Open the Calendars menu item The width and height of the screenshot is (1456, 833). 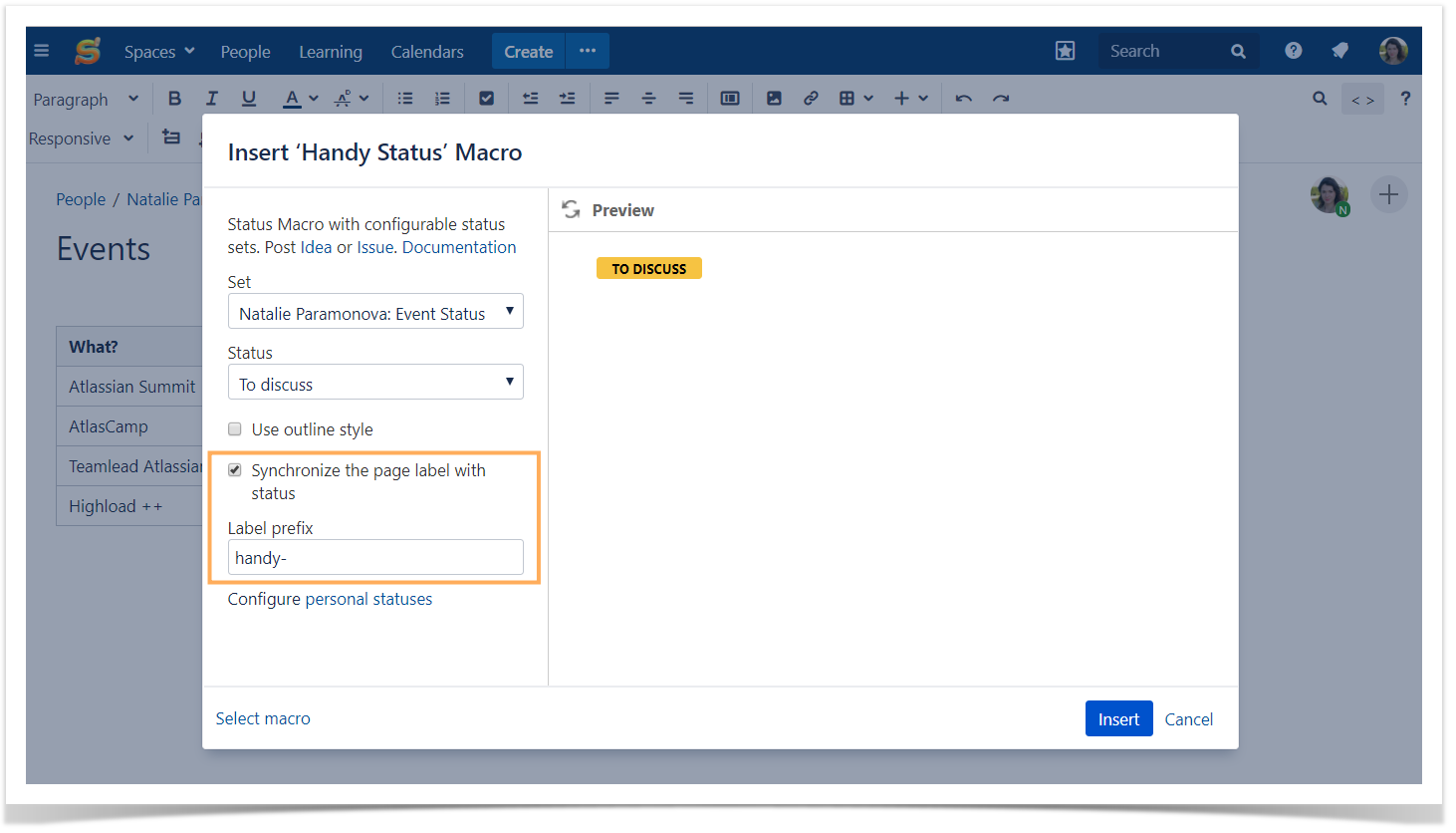[427, 51]
